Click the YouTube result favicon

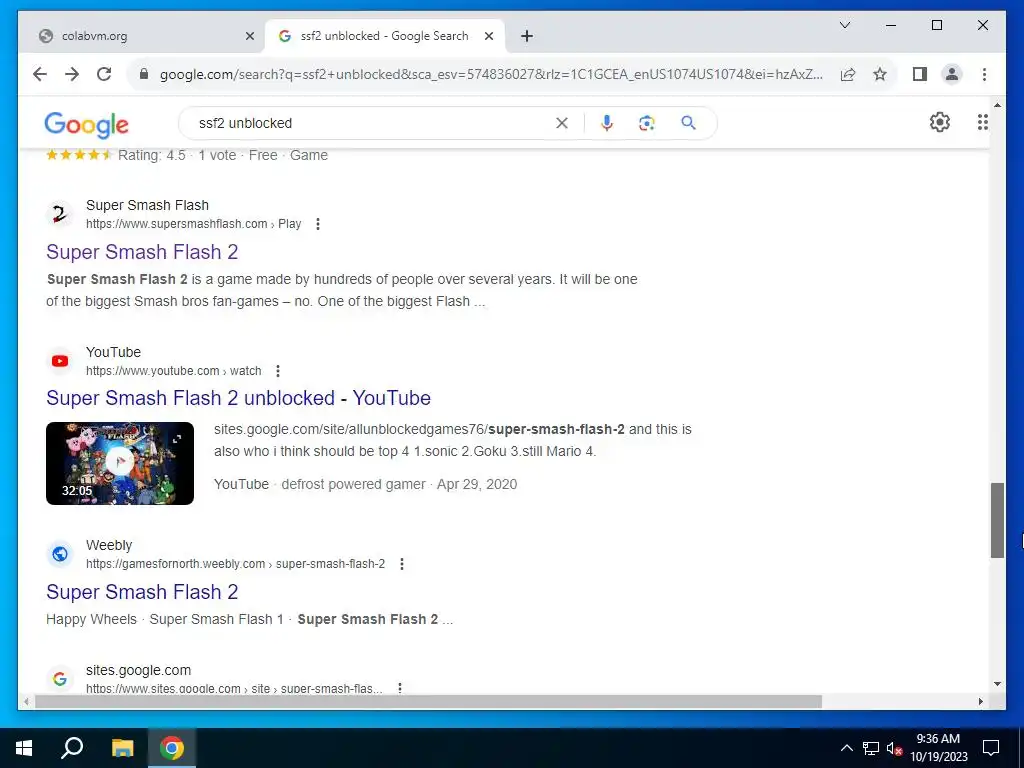59,361
